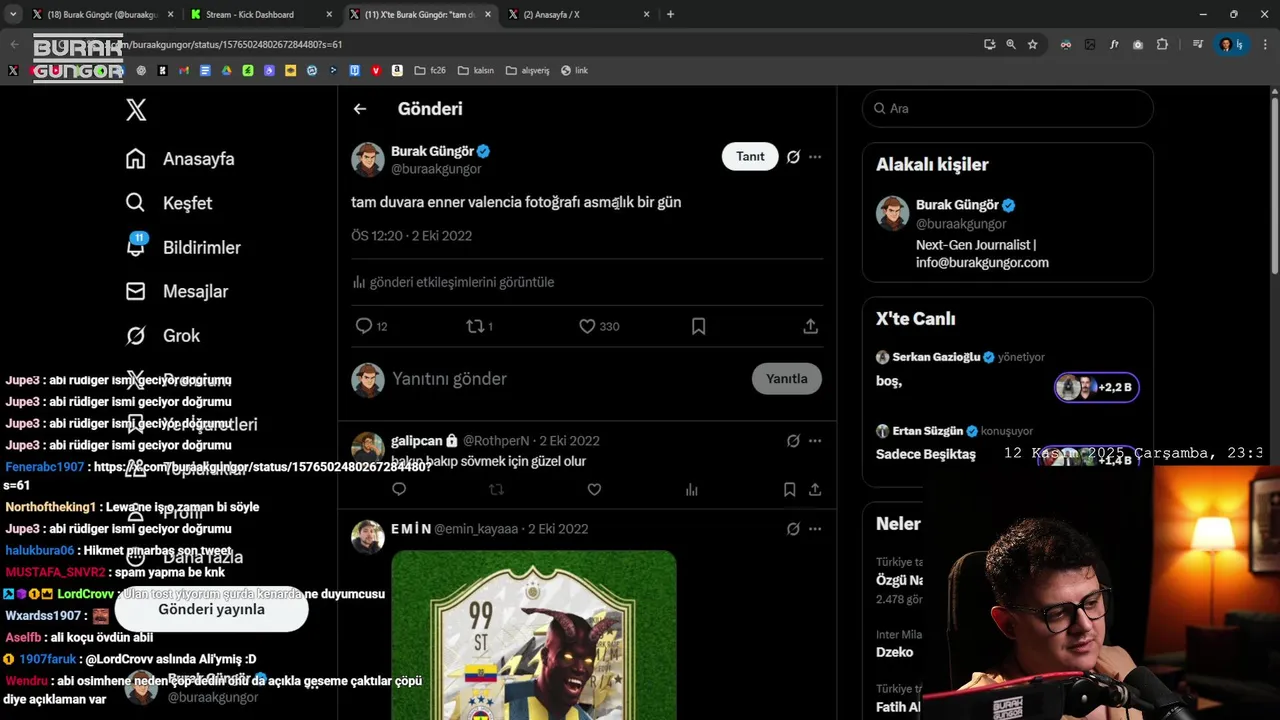Open the Extensions puzzle icon
This screenshot has width=1280, height=720.
tap(1162, 44)
